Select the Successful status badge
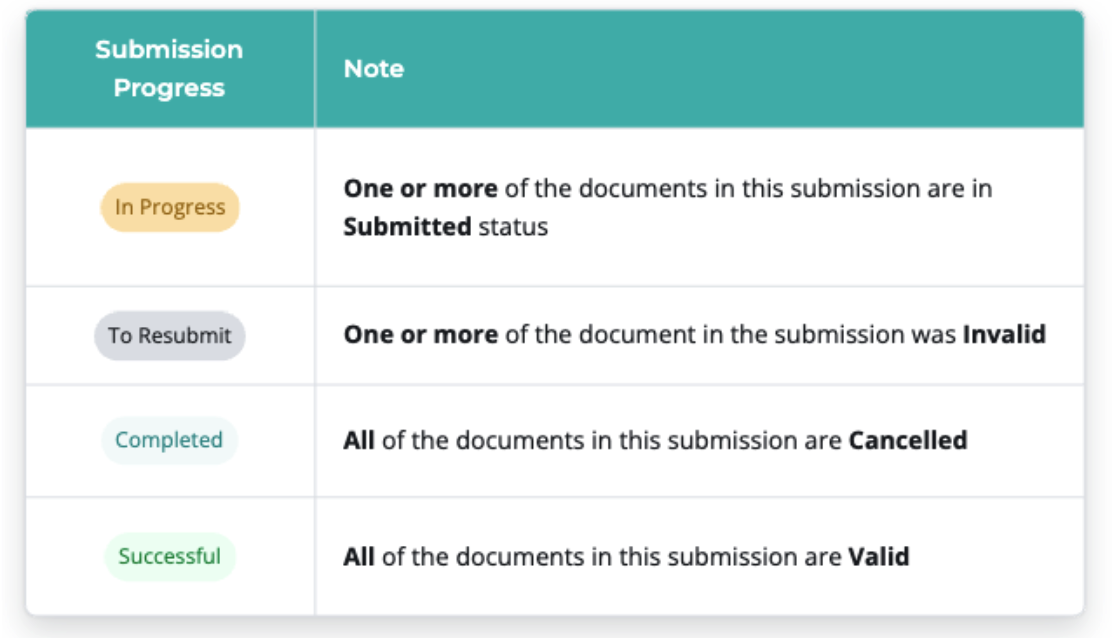Screen dimensions: 1112x638 [169, 556]
